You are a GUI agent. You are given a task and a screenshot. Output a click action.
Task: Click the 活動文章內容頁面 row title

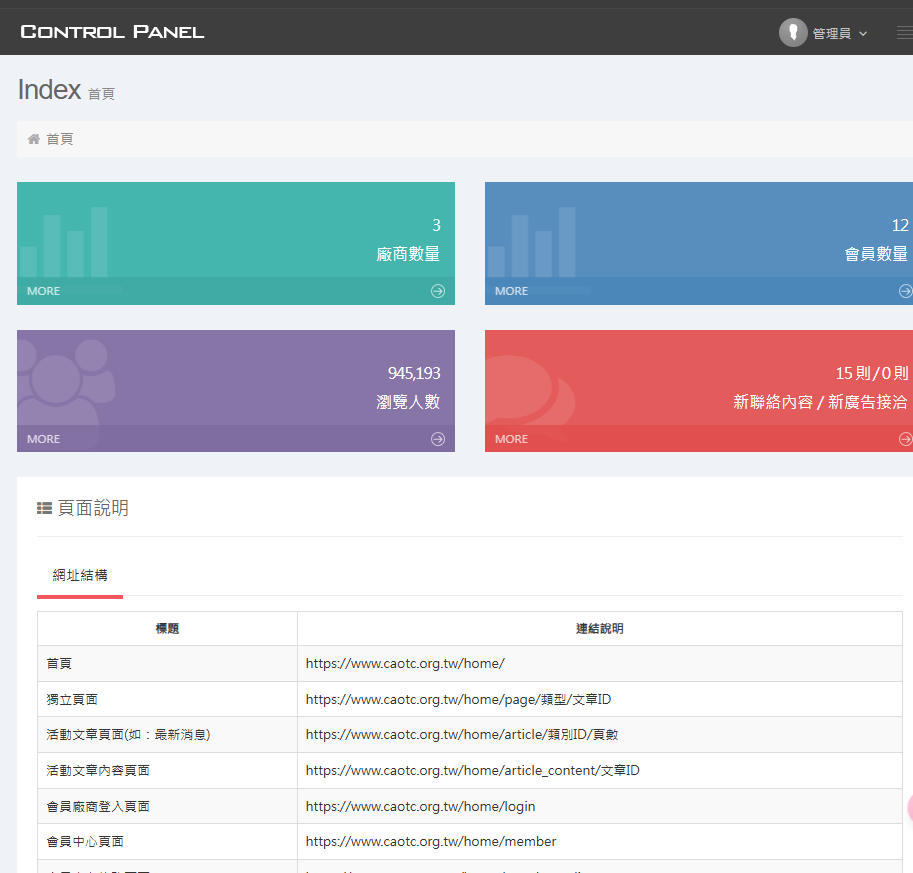coord(98,770)
